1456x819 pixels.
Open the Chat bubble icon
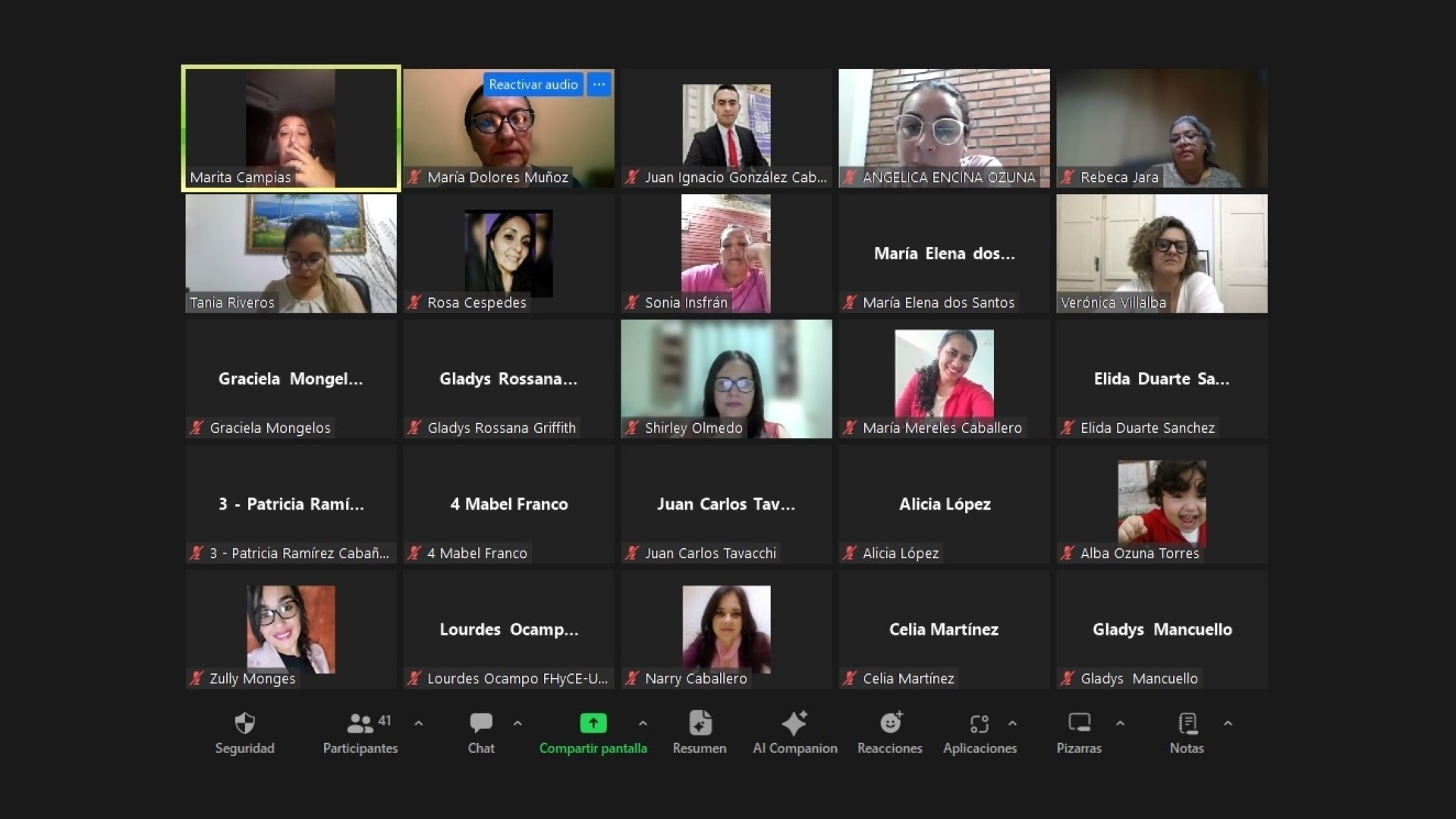coord(481,723)
